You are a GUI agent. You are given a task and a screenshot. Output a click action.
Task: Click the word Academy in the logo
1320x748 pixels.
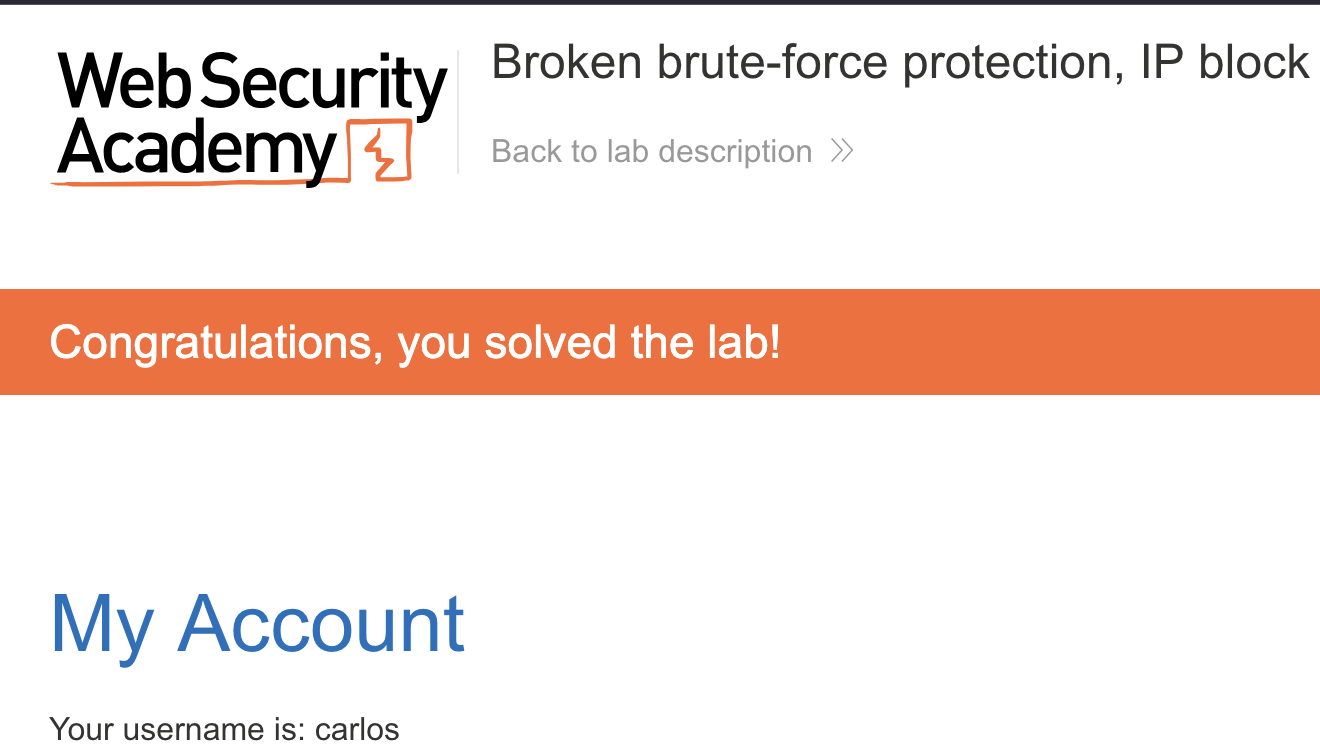pos(197,152)
